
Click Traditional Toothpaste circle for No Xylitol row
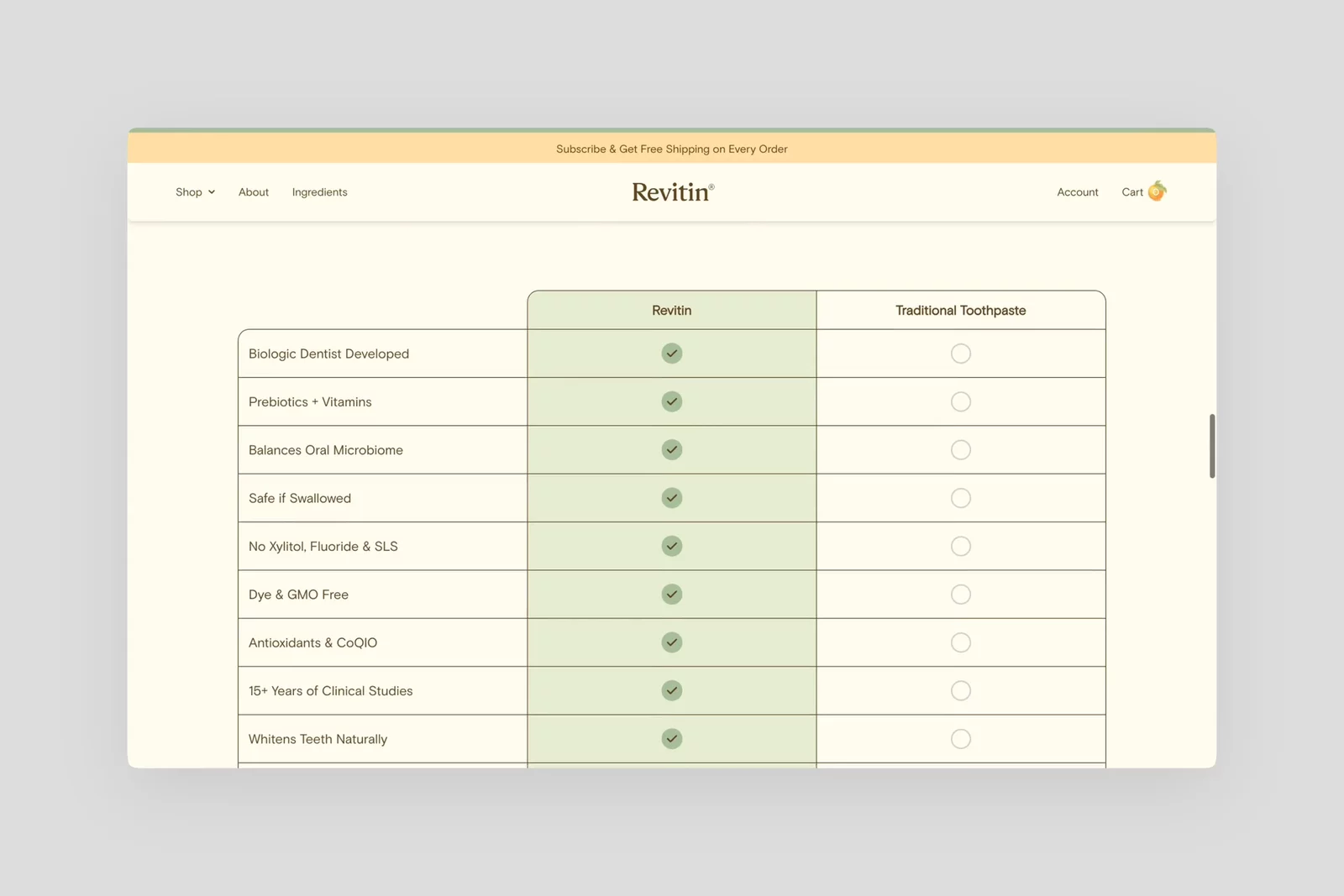click(961, 546)
